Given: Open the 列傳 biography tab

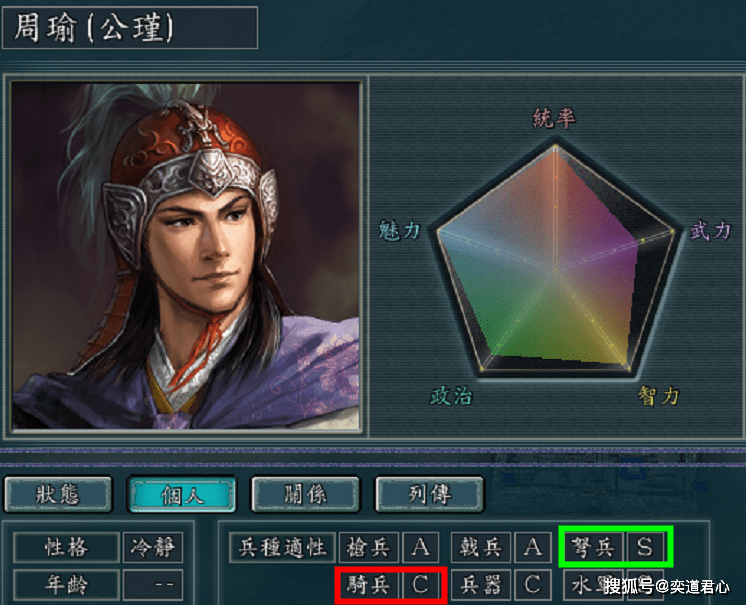Looking at the screenshot, I should 429,495.
